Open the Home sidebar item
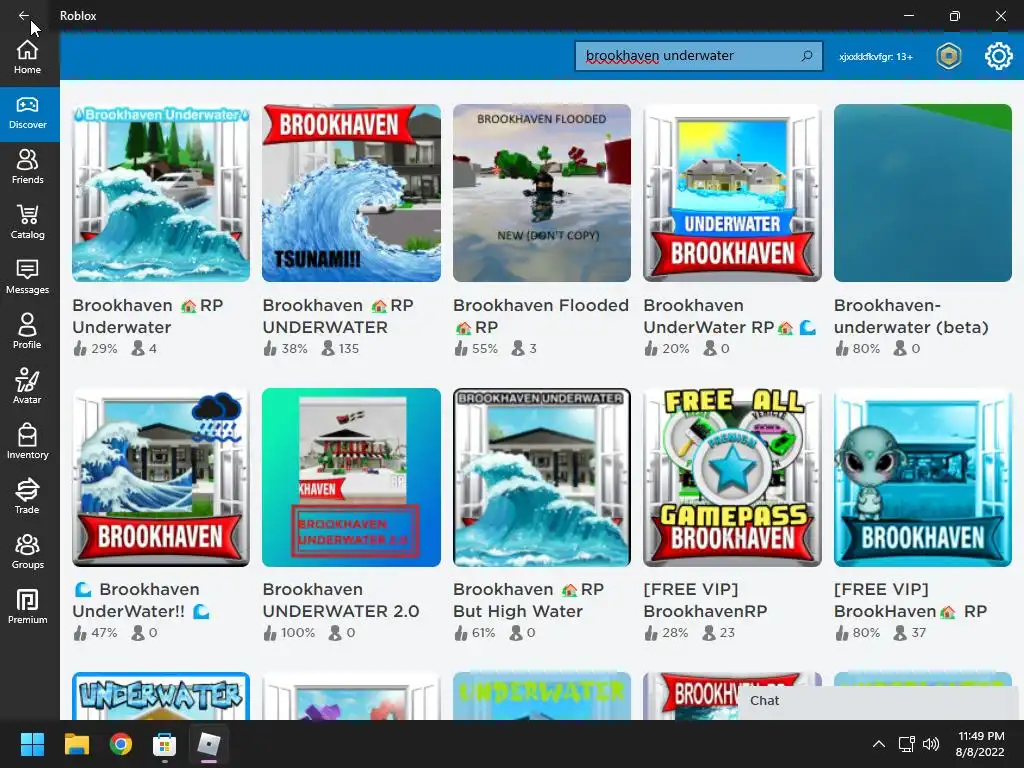This screenshot has width=1024, height=768. click(27, 57)
